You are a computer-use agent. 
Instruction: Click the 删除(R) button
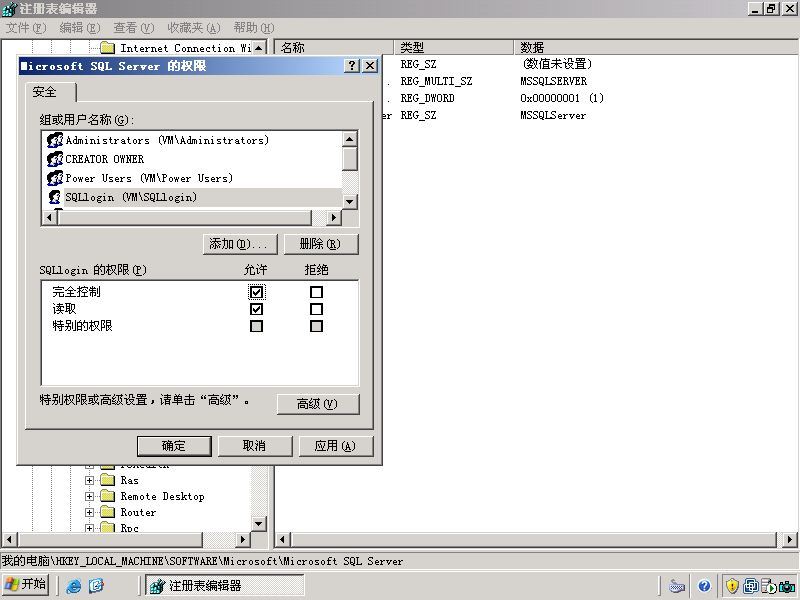321,244
